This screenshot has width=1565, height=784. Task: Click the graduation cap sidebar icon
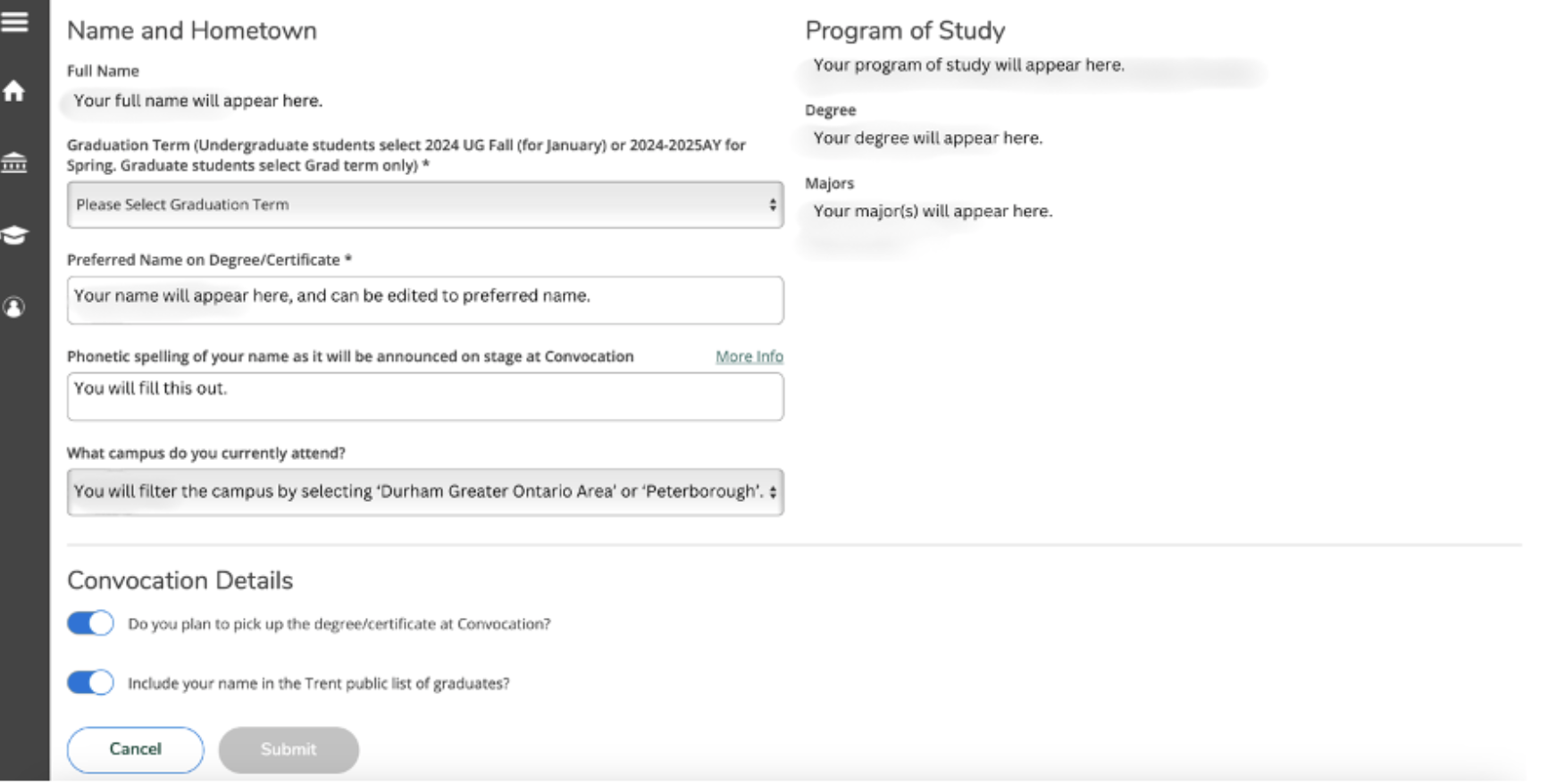click(x=16, y=235)
